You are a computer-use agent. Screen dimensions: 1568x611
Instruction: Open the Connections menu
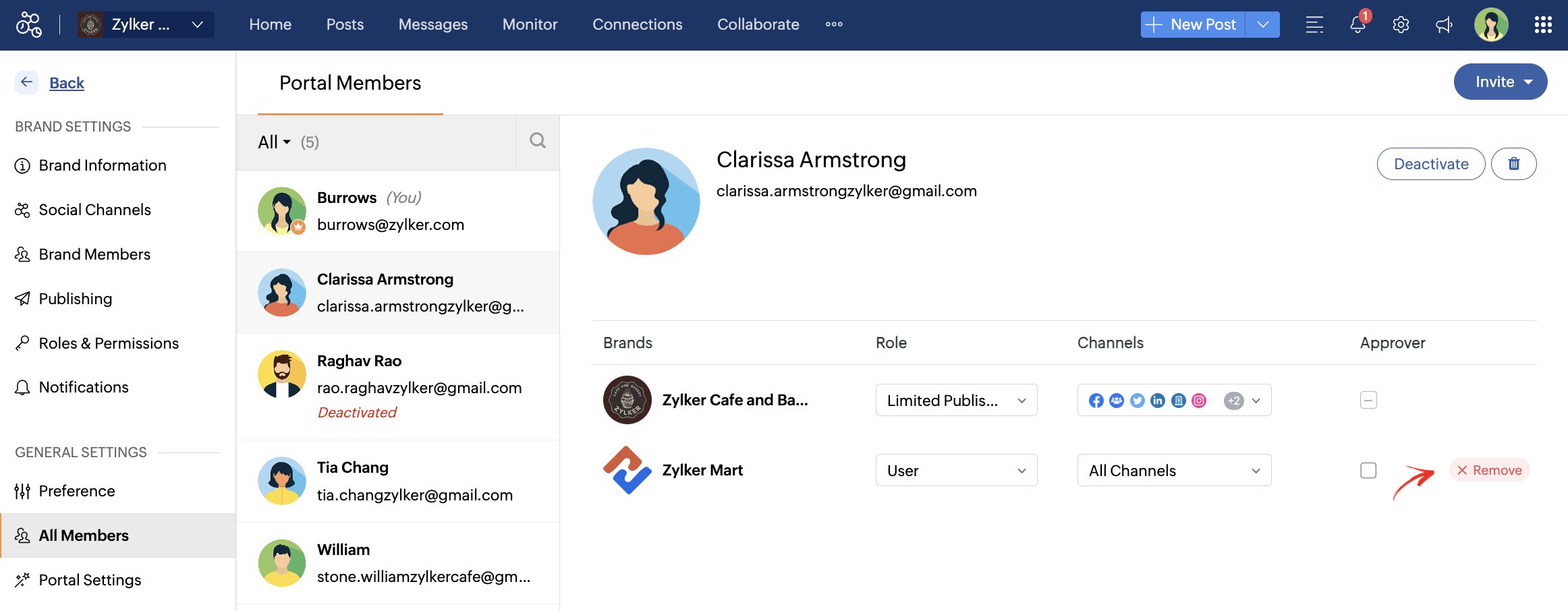pyautogui.click(x=638, y=24)
